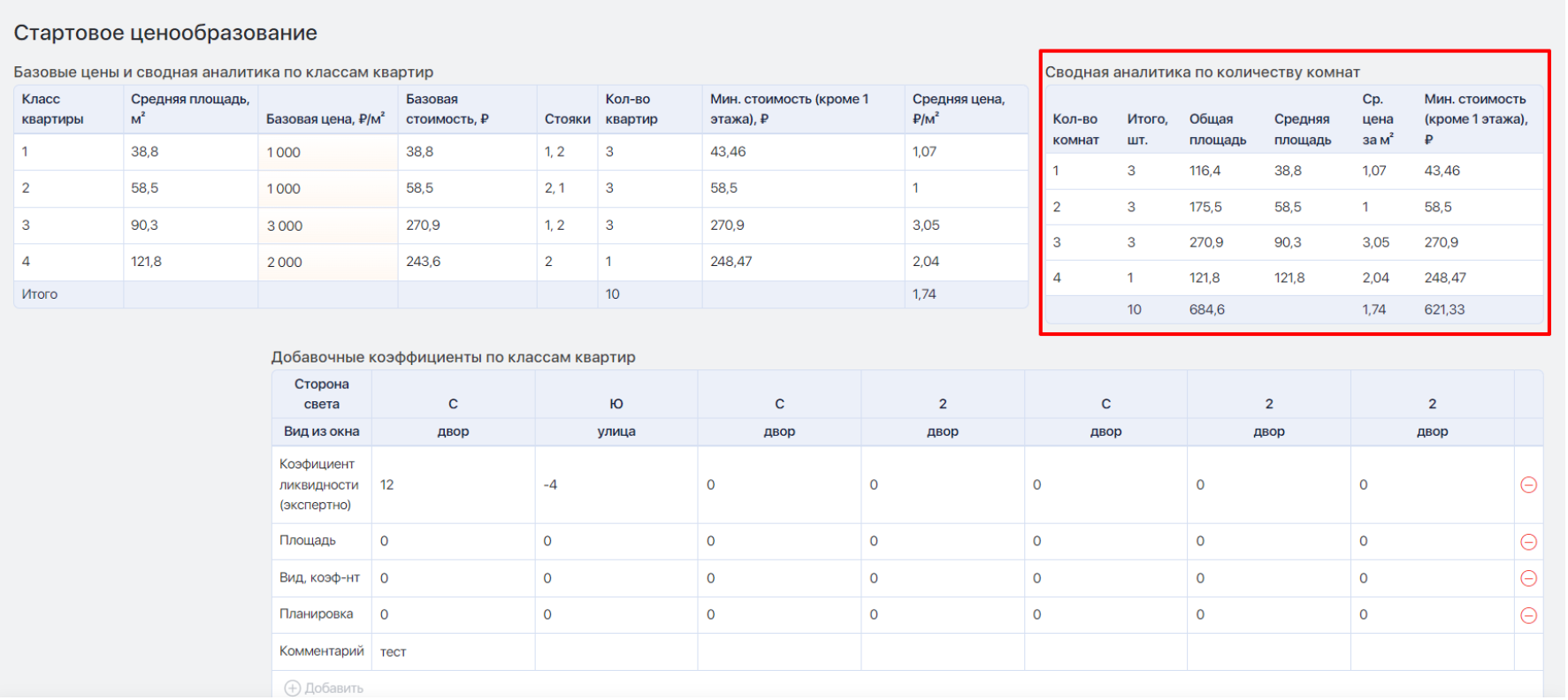Click the minus icon on Площадь row
Viewport: 1568px width, 700px height.
[1529, 542]
